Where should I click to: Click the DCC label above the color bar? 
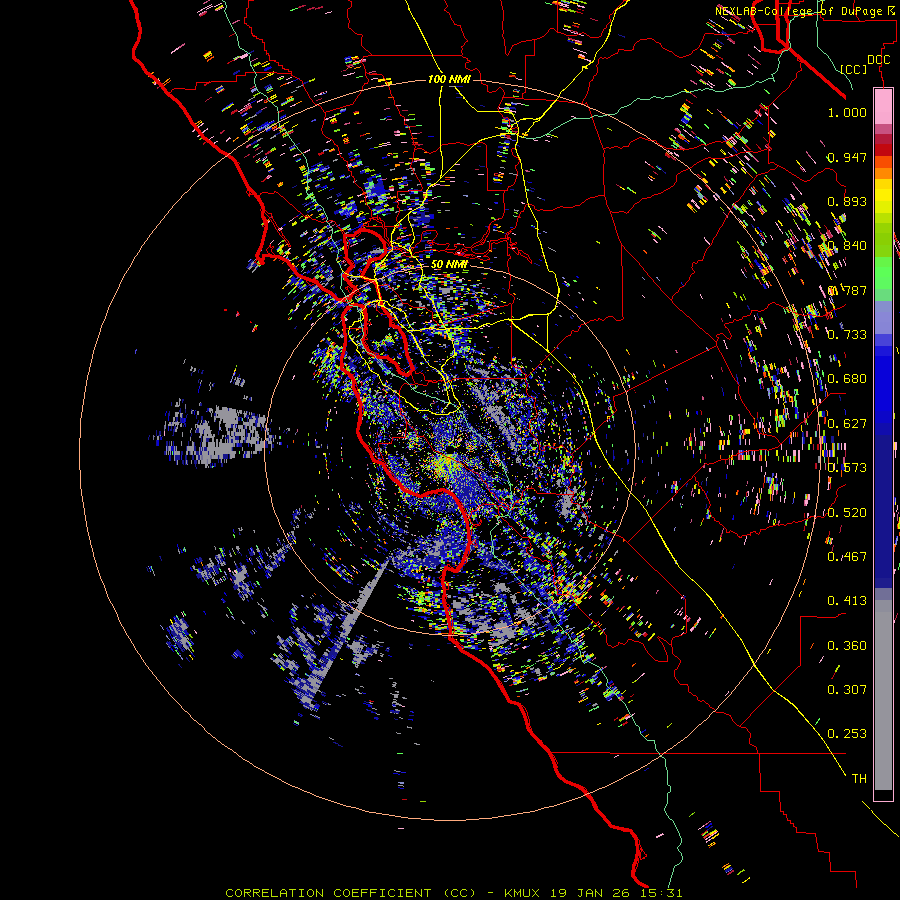pyautogui.click(x=879, y=59)
